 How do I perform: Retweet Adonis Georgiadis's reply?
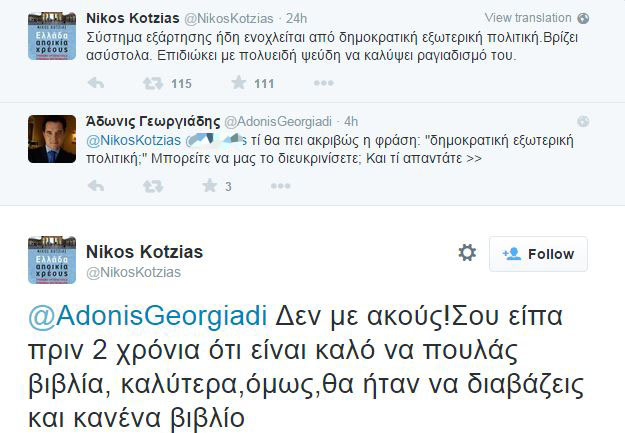pos(153,186)
